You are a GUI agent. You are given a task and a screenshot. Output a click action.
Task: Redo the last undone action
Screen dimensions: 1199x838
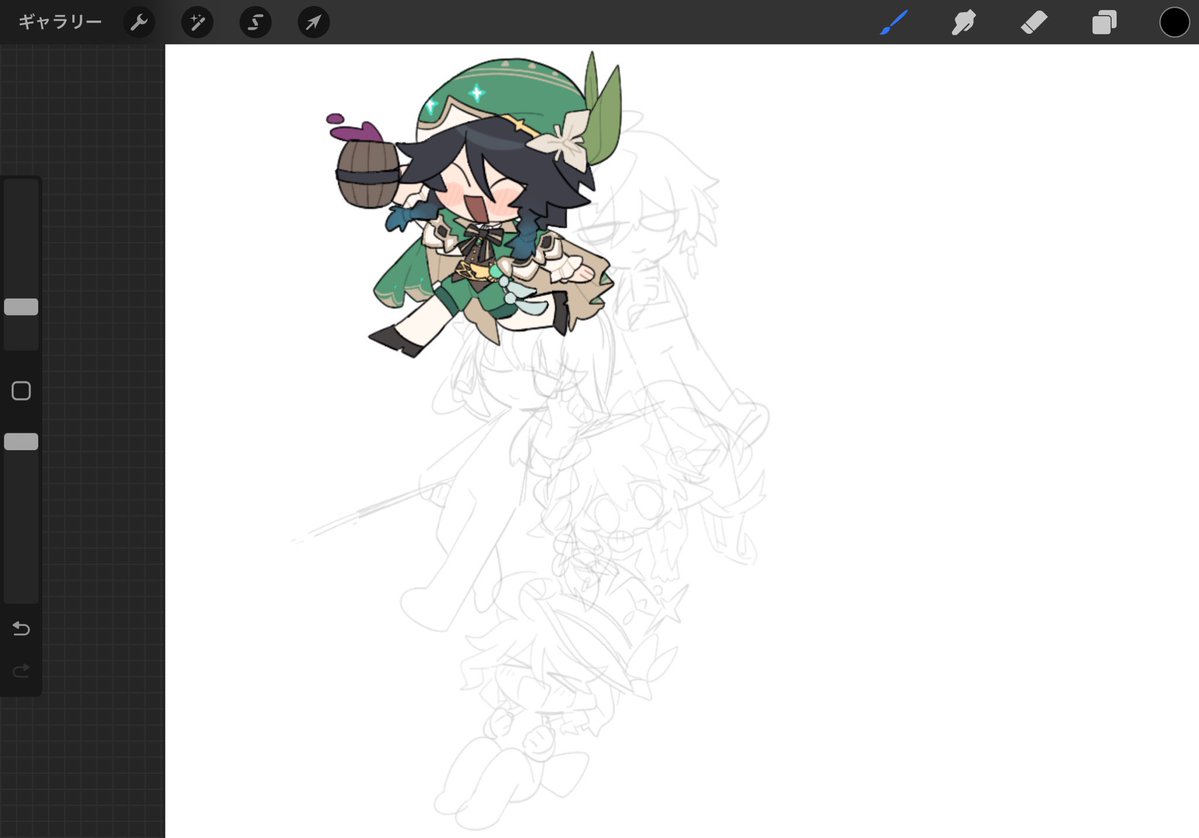point(21,671)
